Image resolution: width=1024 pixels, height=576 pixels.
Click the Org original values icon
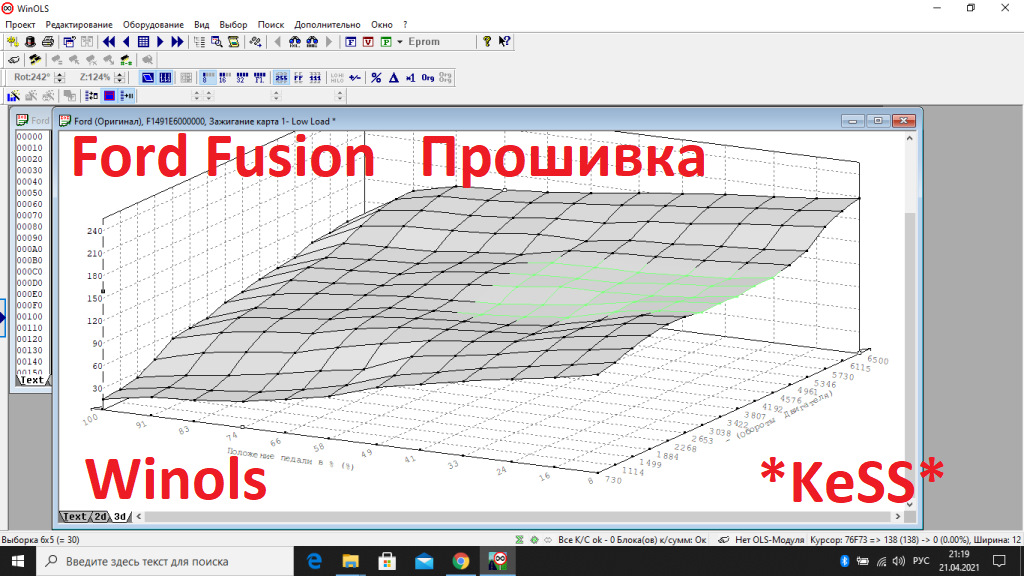click(x=428, y=78)
